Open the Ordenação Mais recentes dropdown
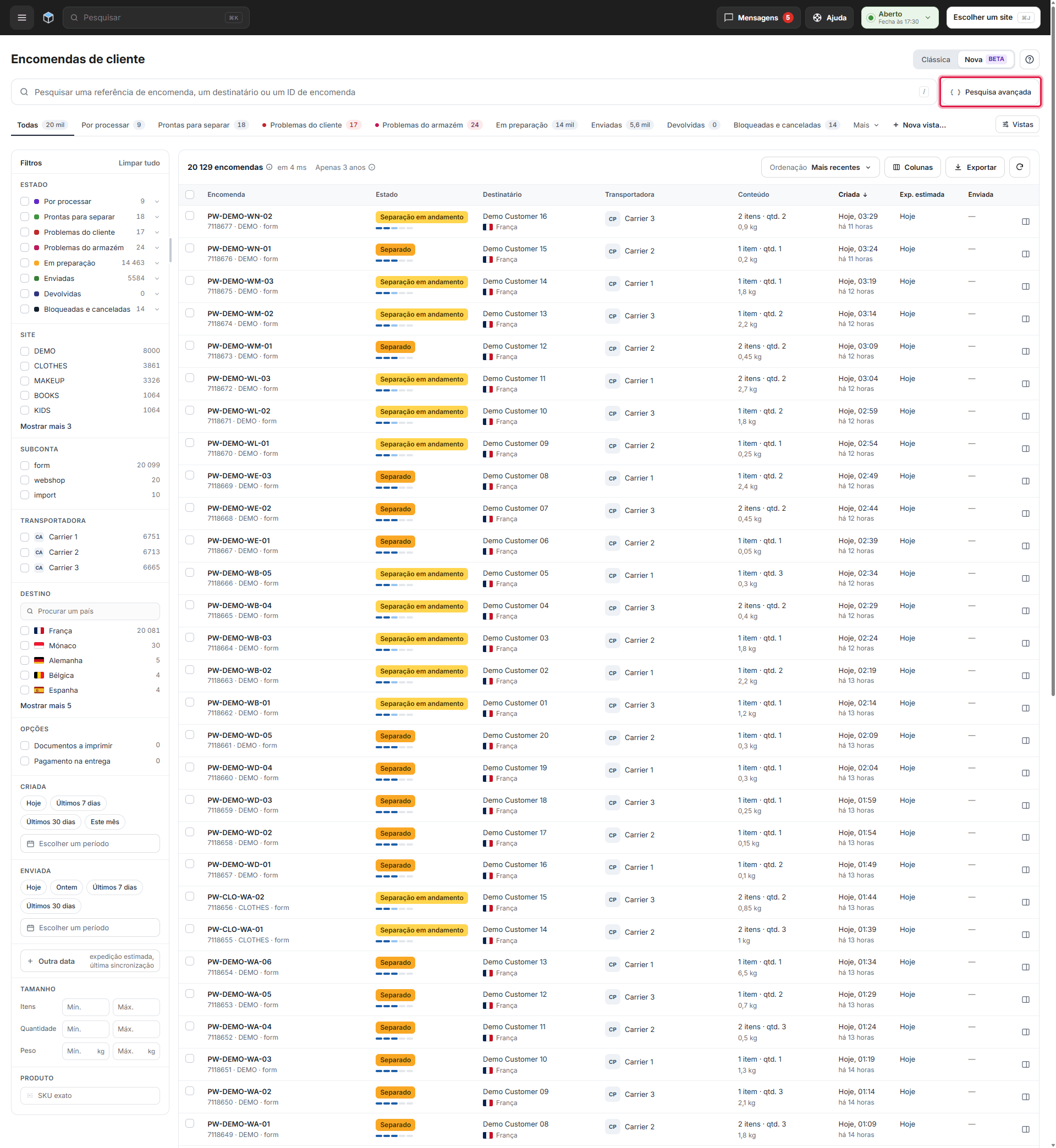This screenshot has width=1056, height=1148. tap(820, 167)
